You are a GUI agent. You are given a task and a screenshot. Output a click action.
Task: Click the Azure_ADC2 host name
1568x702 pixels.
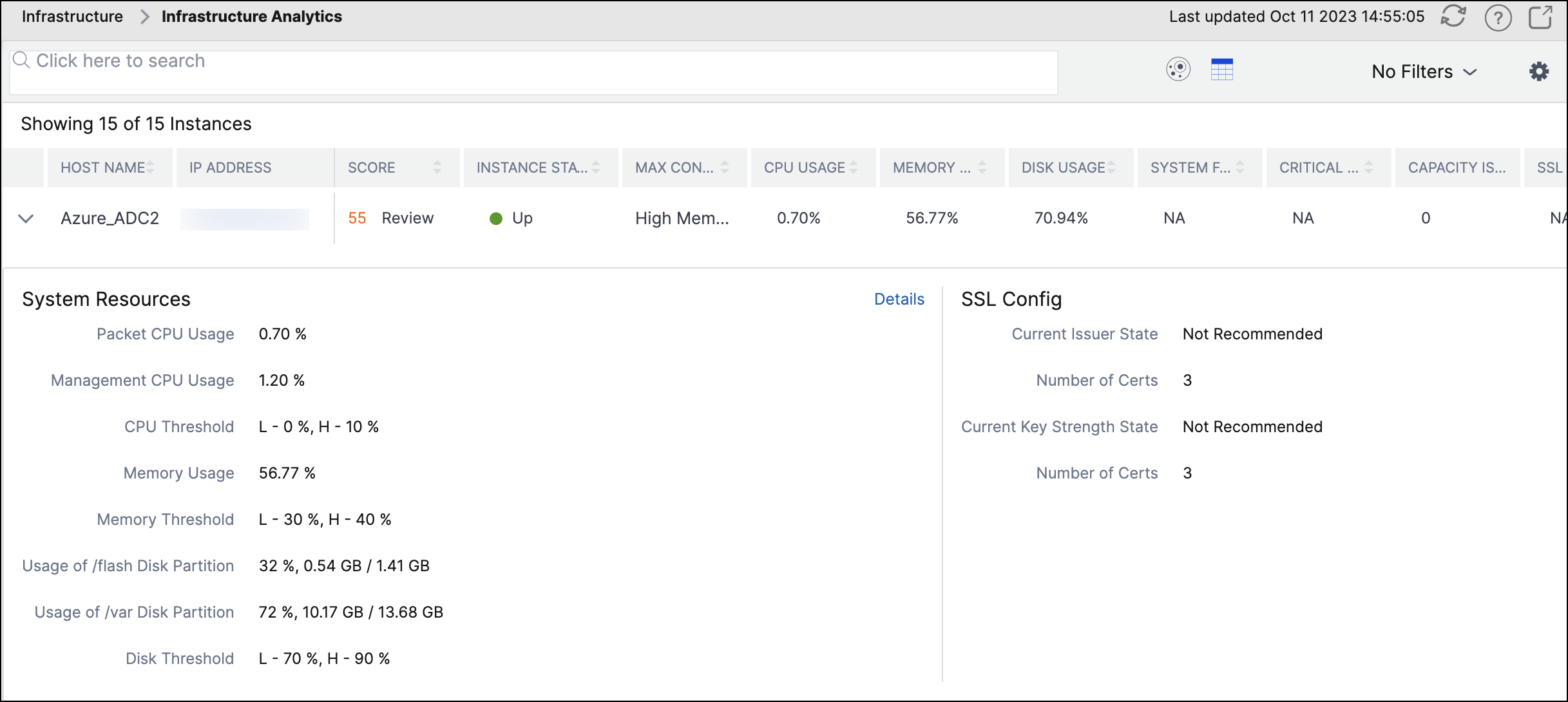[110, 218]
